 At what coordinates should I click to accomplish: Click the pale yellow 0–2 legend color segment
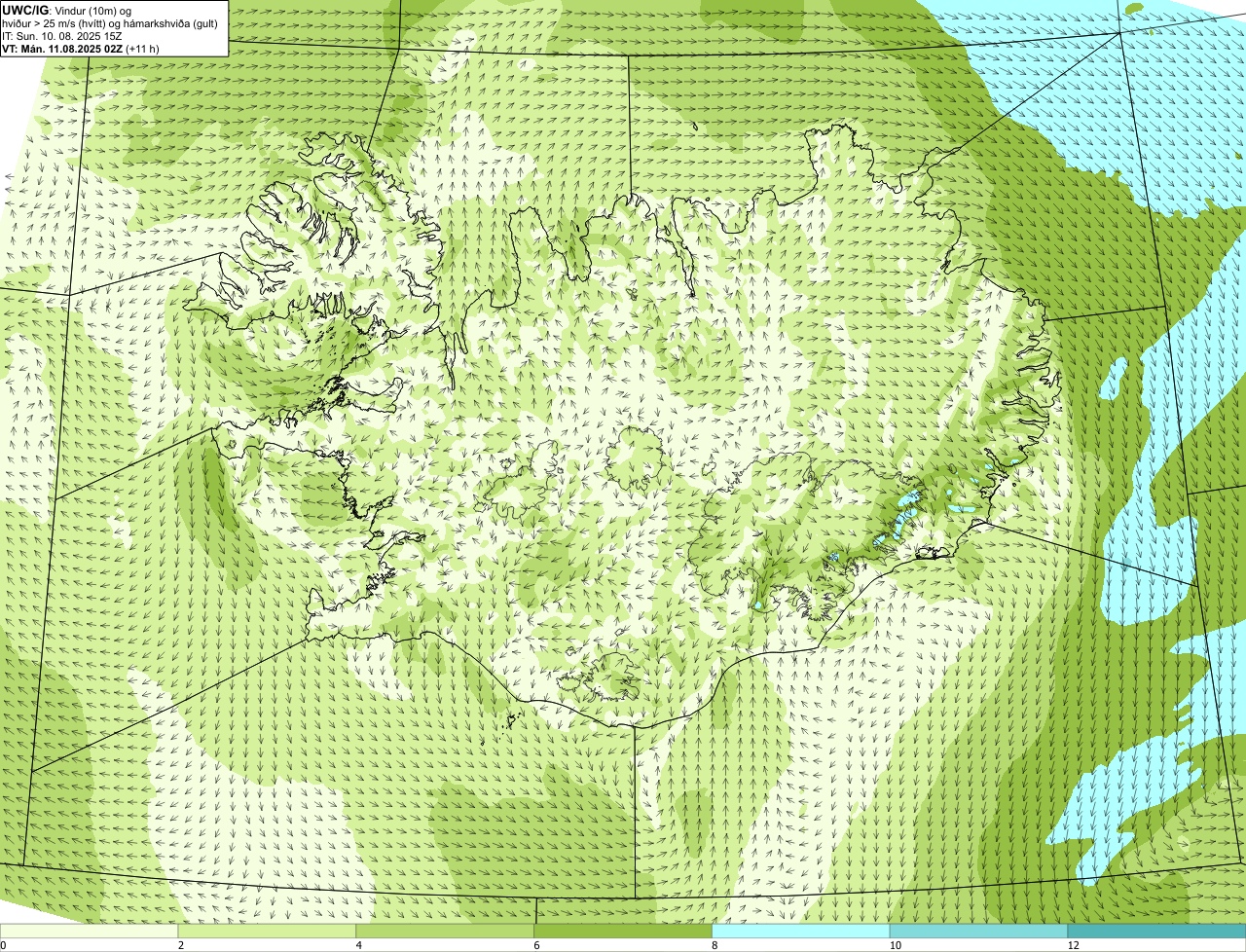(x=90, y=932)
